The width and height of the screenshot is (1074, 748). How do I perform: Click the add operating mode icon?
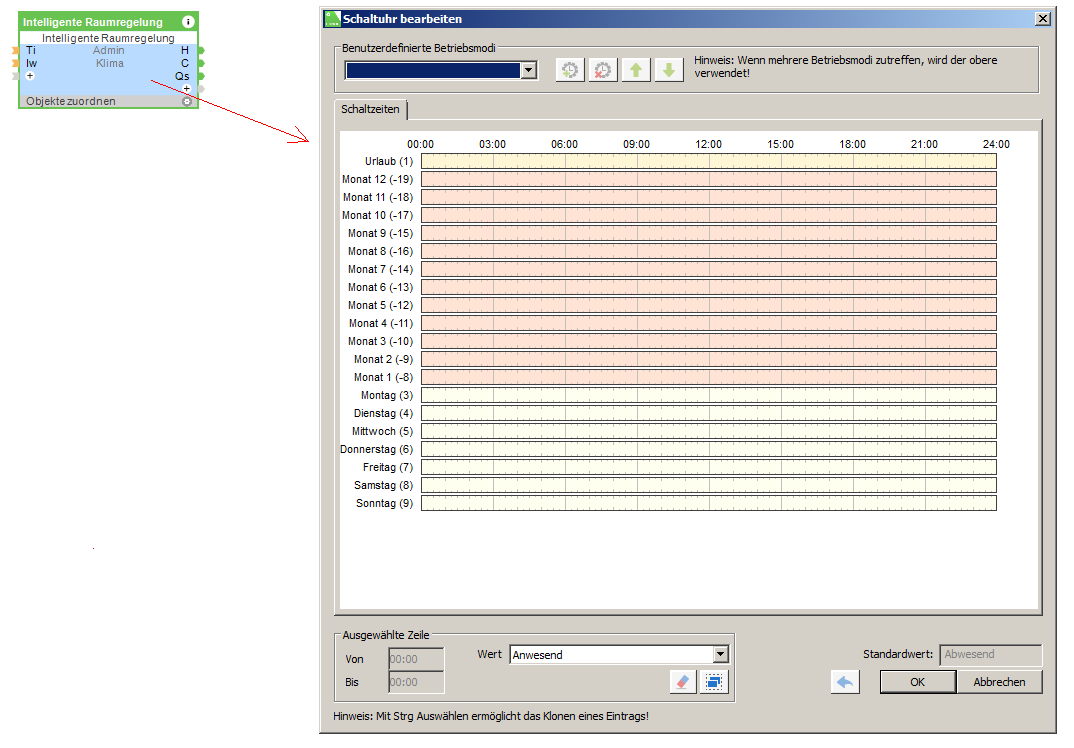point(570,70)
